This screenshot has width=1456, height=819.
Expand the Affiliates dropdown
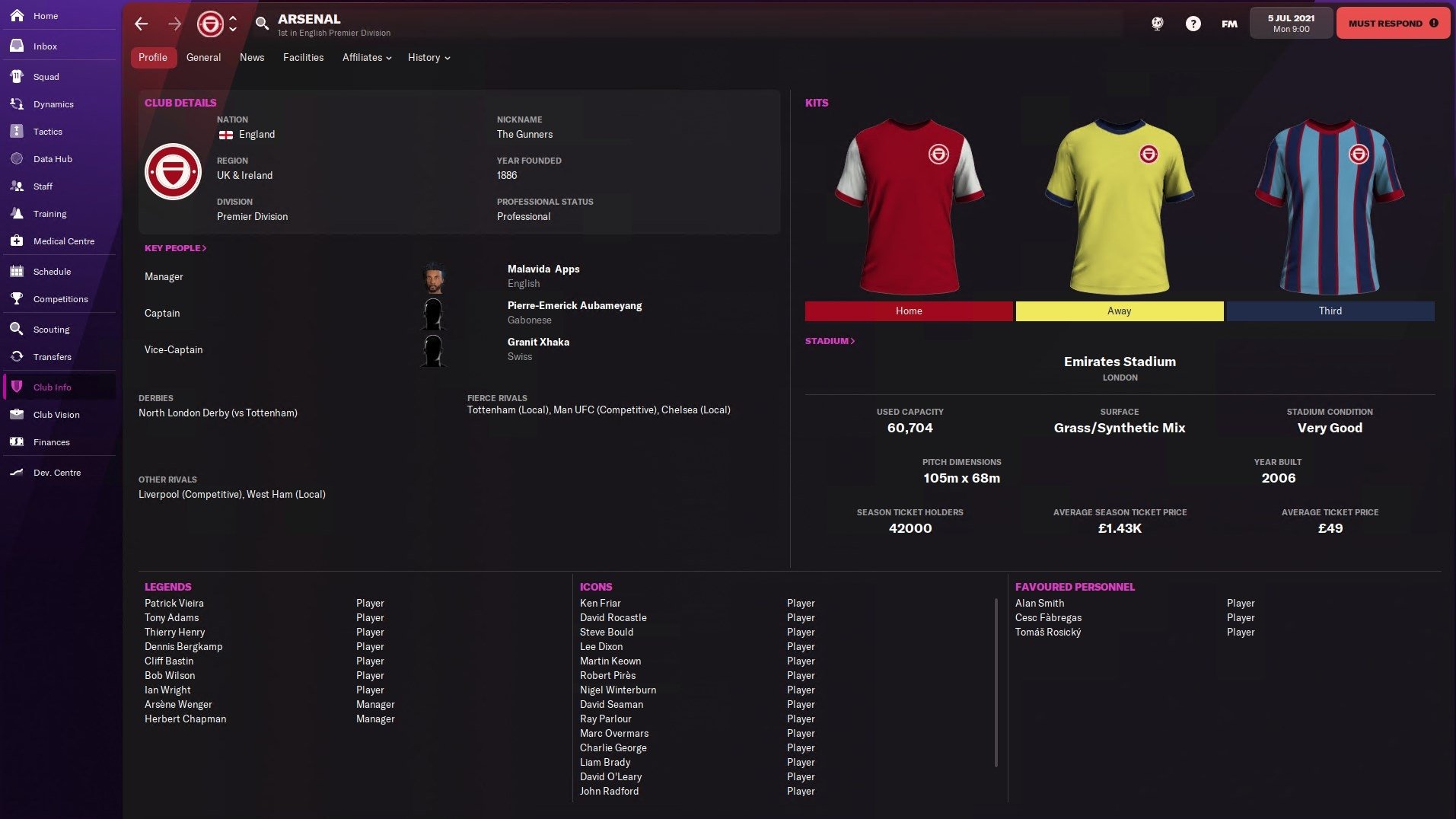click(367, 57)
